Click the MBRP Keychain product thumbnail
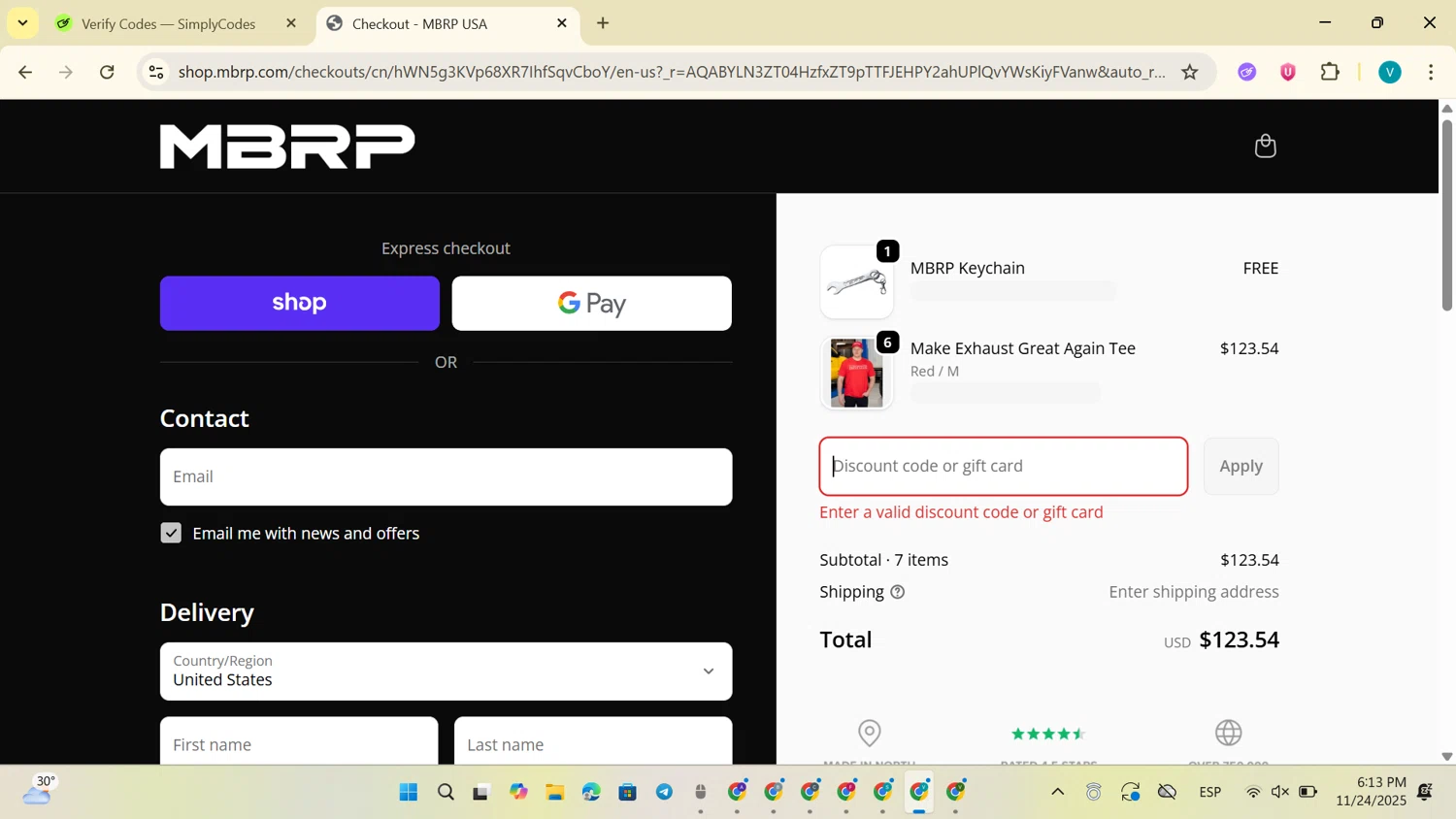The image size is (1456, 819). 857,282
